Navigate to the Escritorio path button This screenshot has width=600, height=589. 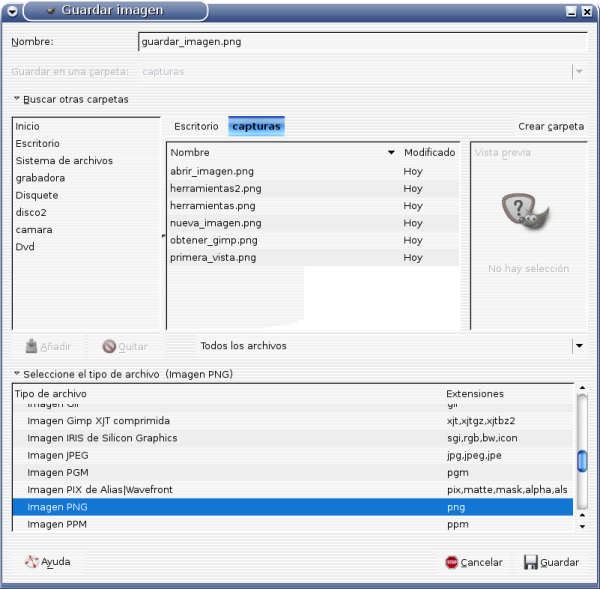coord(196,127)
